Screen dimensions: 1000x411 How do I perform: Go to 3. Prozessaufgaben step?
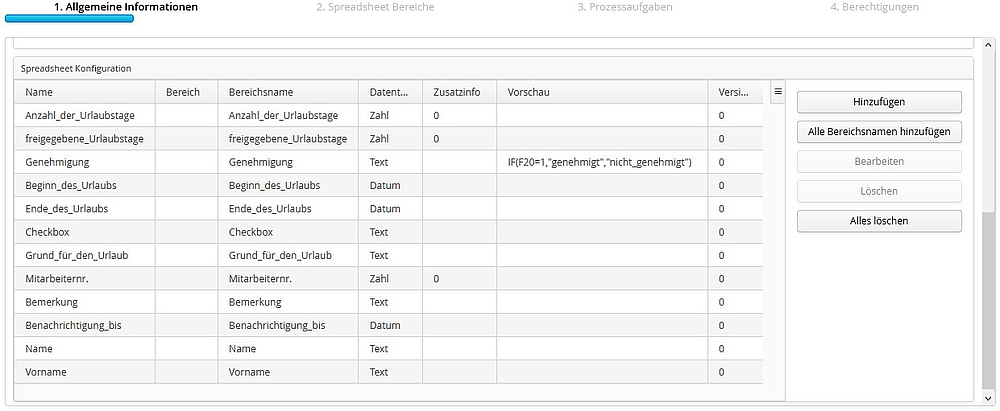pyautogui.click(x=625, y=7)
